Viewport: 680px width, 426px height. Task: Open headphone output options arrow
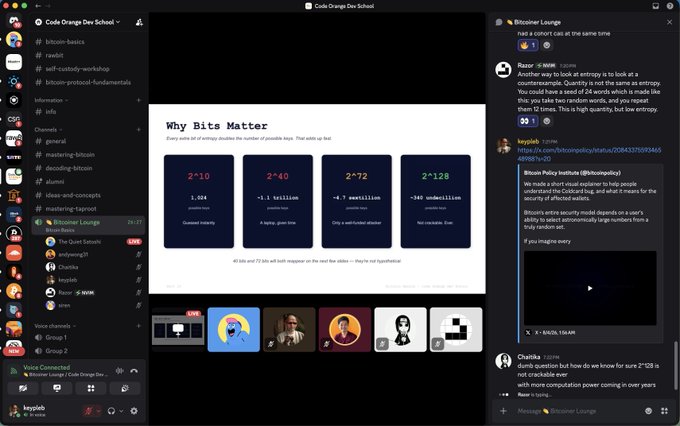[121, 411]
